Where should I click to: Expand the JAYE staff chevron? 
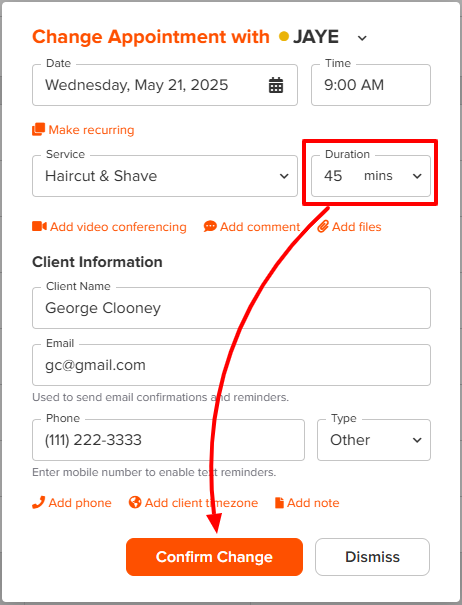tap(362, 38)
